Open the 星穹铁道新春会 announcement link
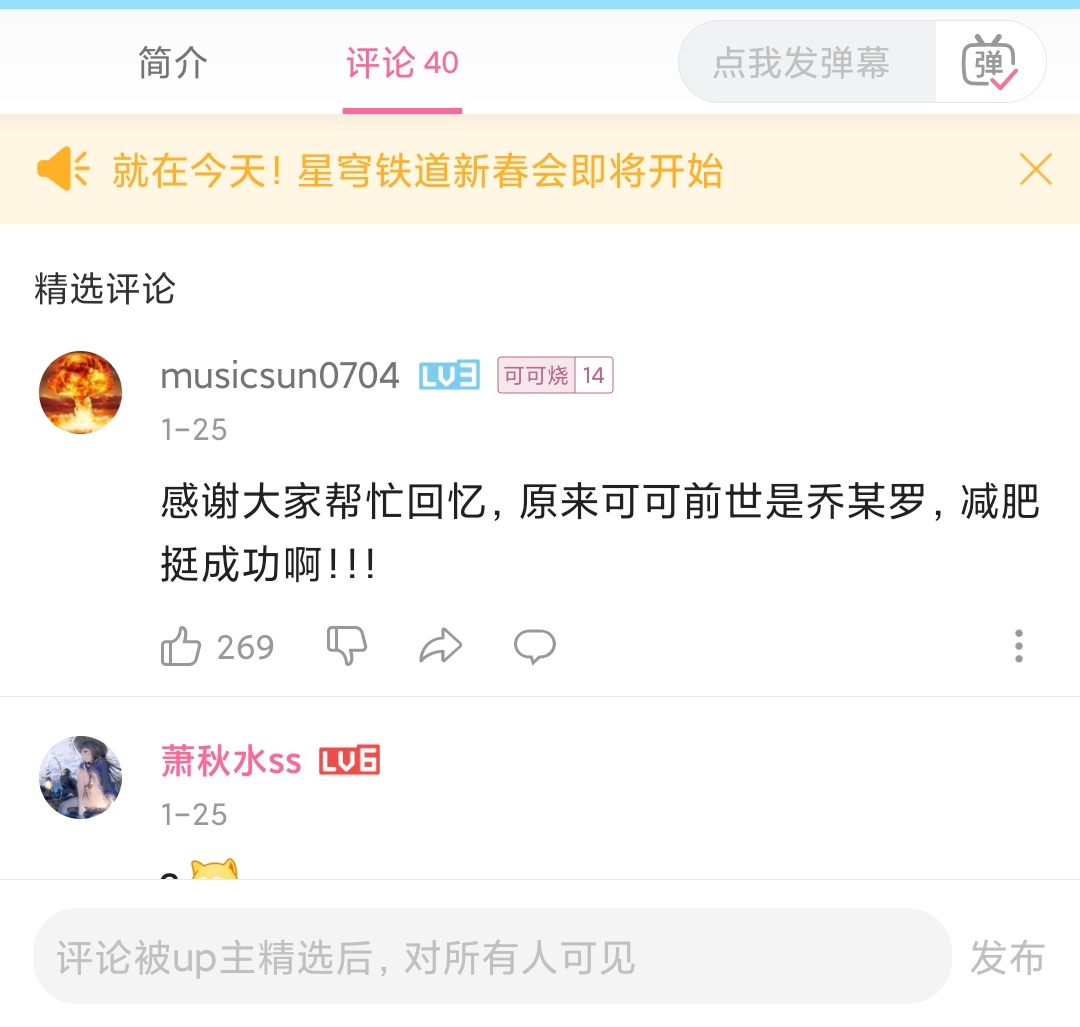 [x=417, y=170]
